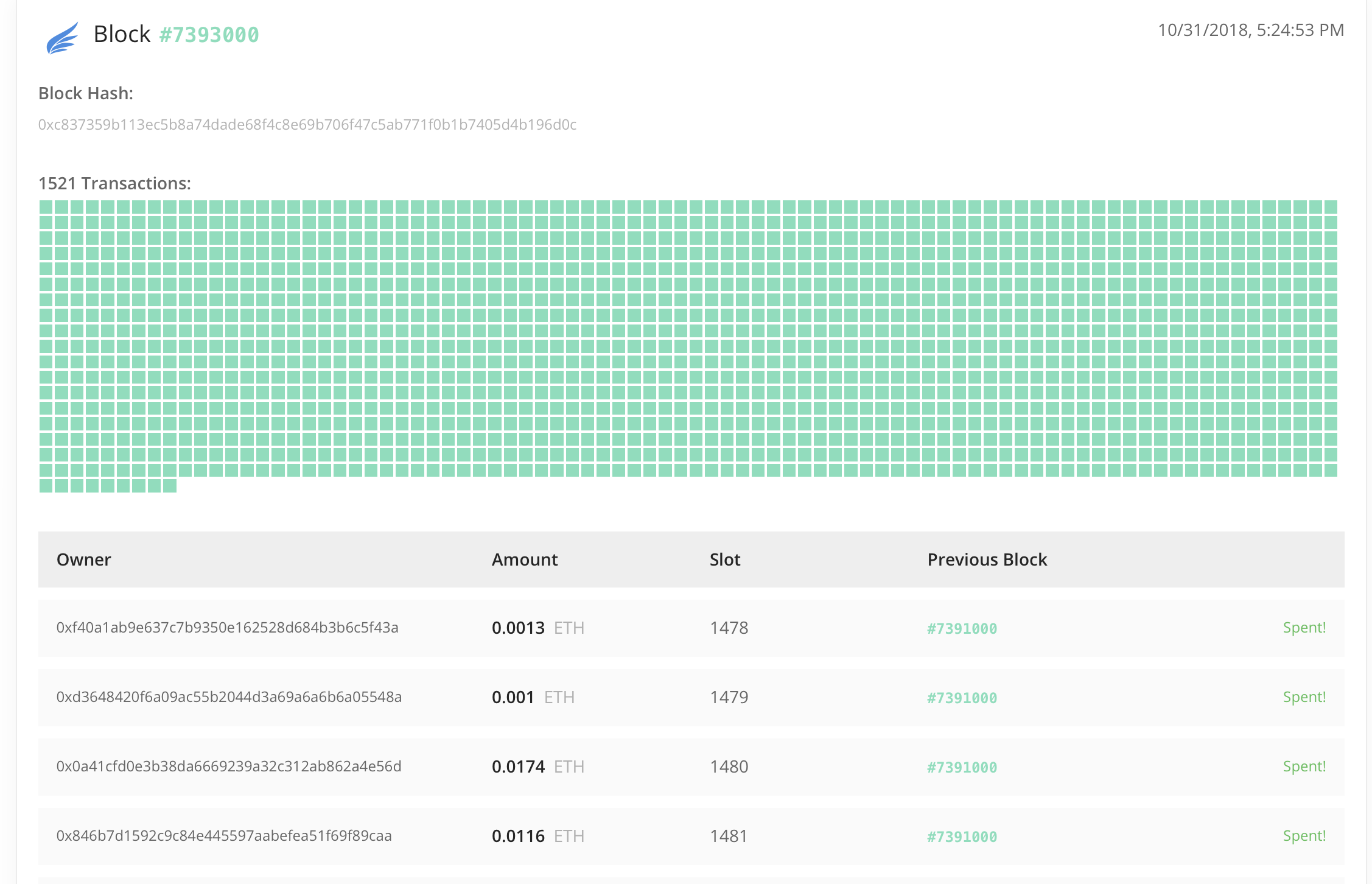The width and height of the screenshot is (1372, 884).
Task: Click the Spent! status in slot 1481 row
Action: click(x=1304, y=836)
